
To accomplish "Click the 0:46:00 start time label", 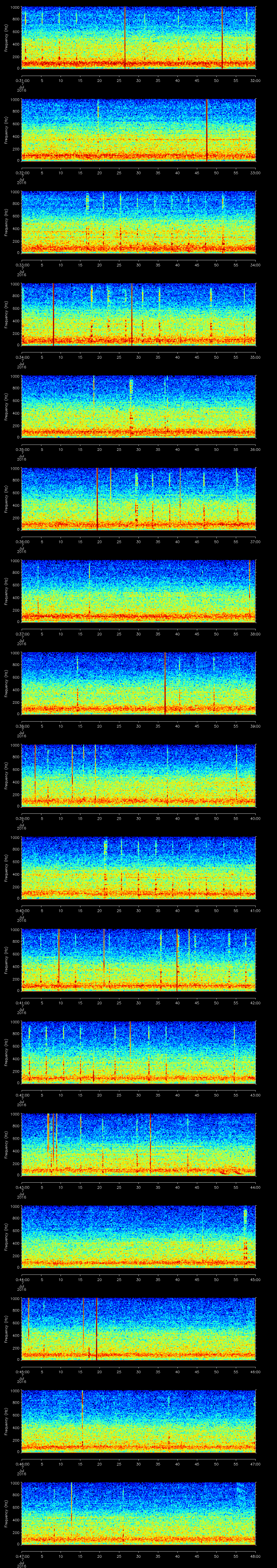I will (22, 1463).
